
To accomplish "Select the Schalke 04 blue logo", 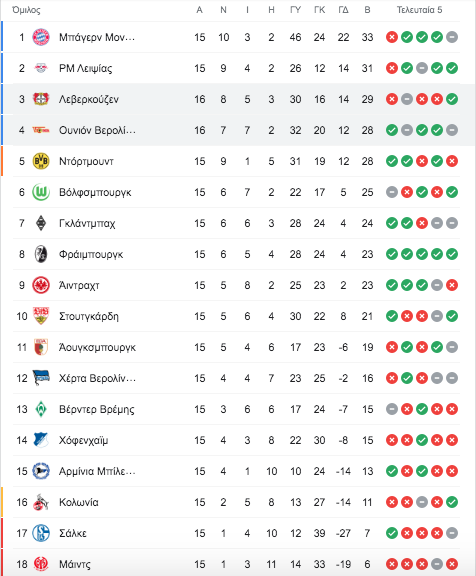I will pos(41,533).
